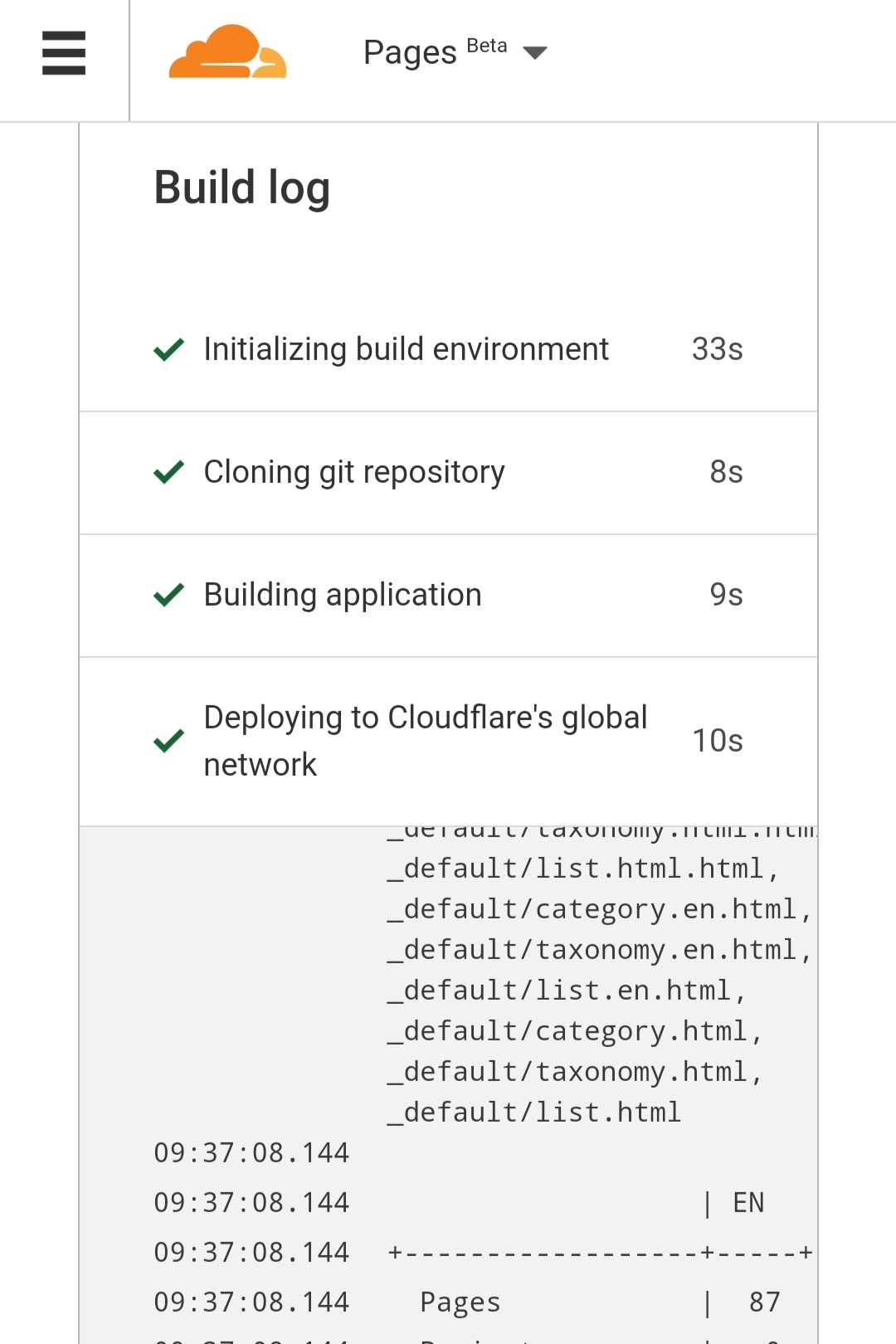The image size is (896, 1344).
Task: Click the green checkmark beside Building application
Action: pos(169,596)
